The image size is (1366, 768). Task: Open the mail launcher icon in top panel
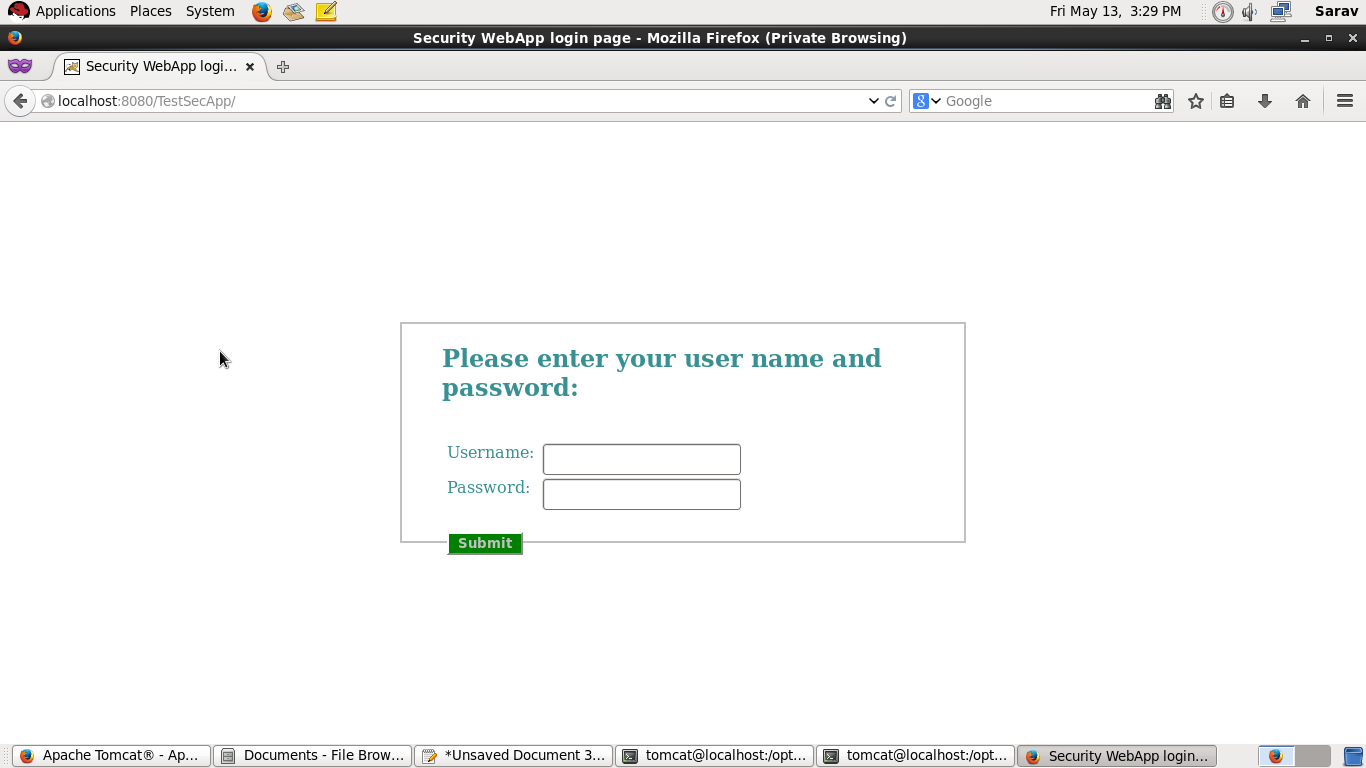pos(293,12)
